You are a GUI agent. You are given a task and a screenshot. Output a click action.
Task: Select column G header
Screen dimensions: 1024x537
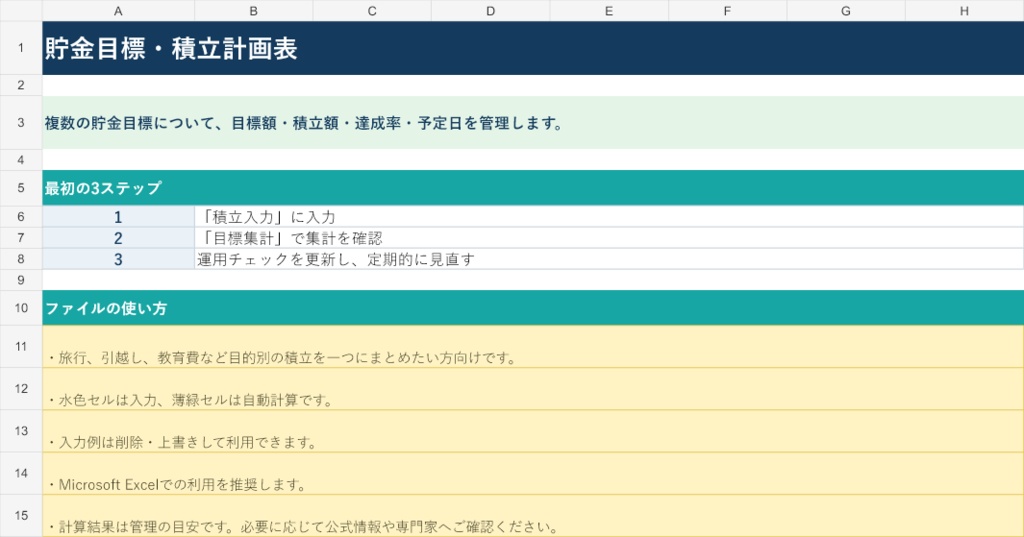click(846, 10)
